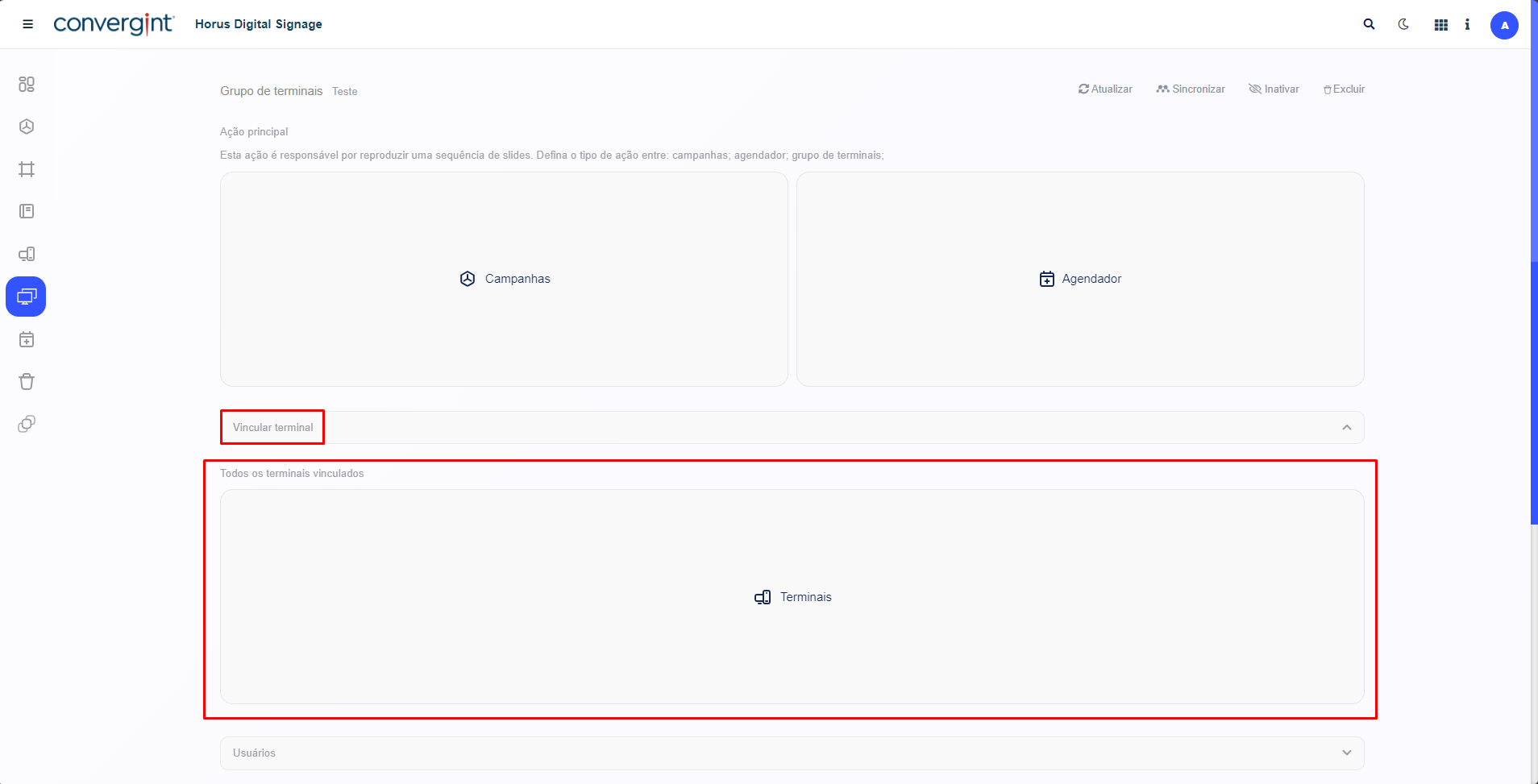
Task: Open the apps grid icon
Action: pyautogui.click(x=1441, y=25)
